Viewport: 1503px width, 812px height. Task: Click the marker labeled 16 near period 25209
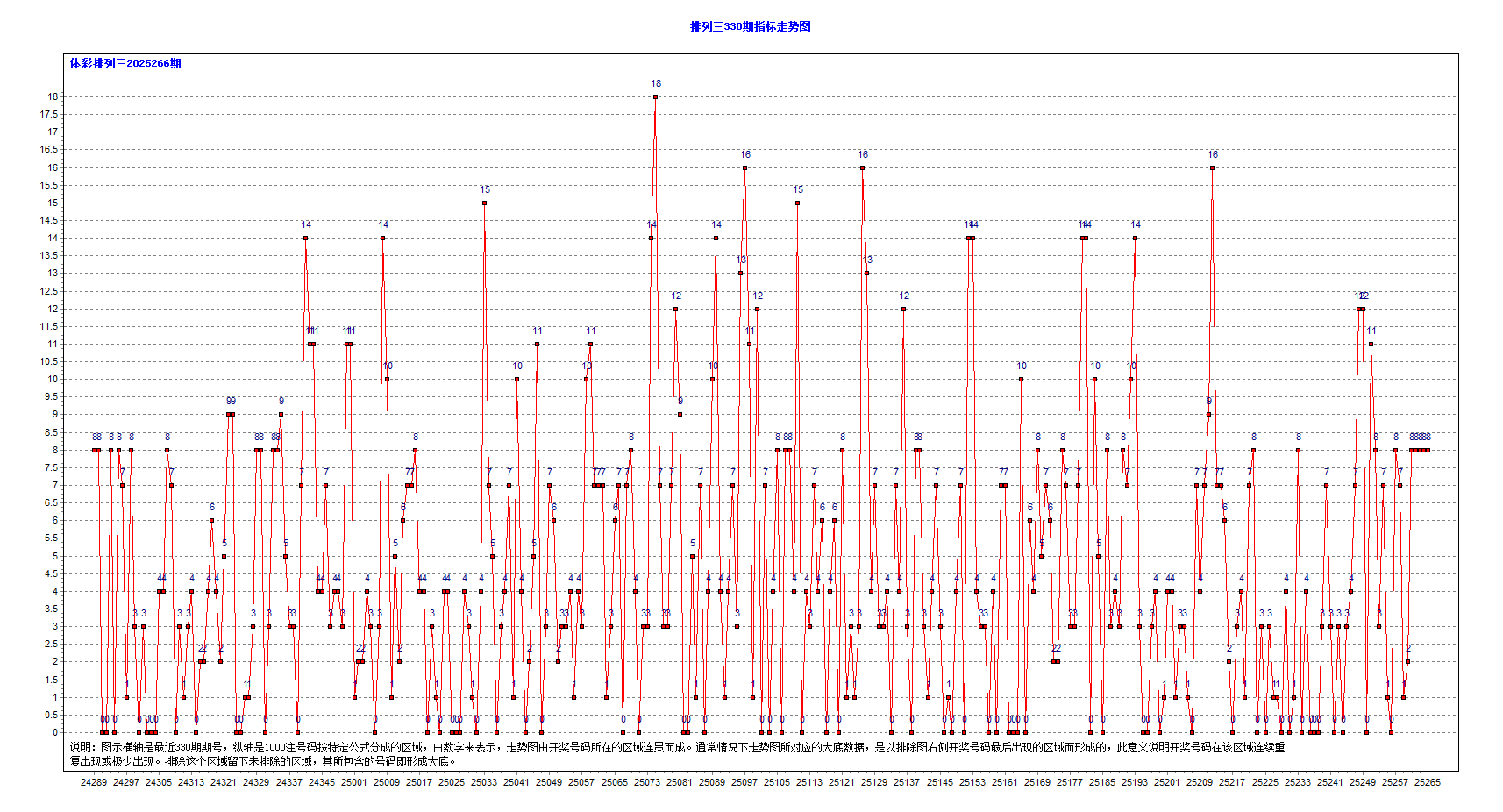tap(1212, 166)
